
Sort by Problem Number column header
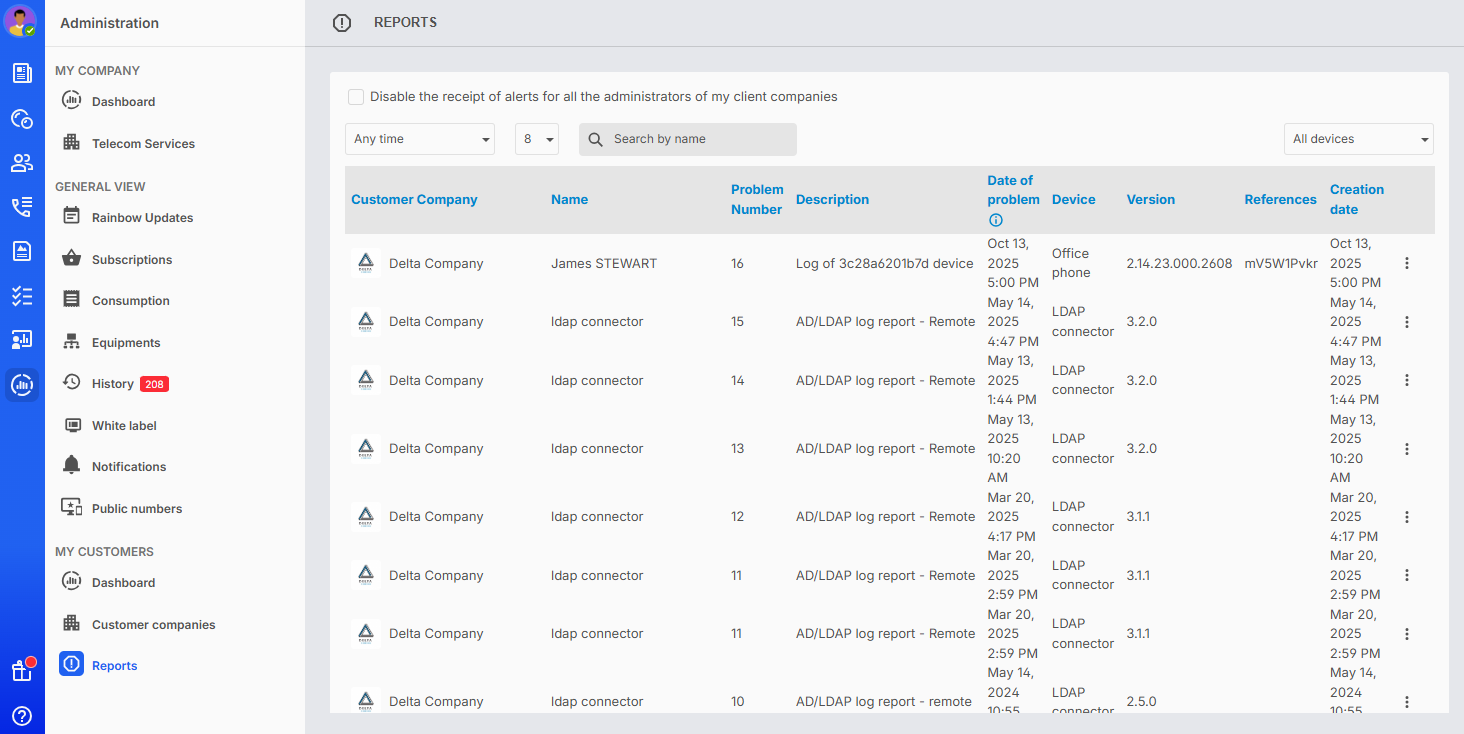[756, 200]
